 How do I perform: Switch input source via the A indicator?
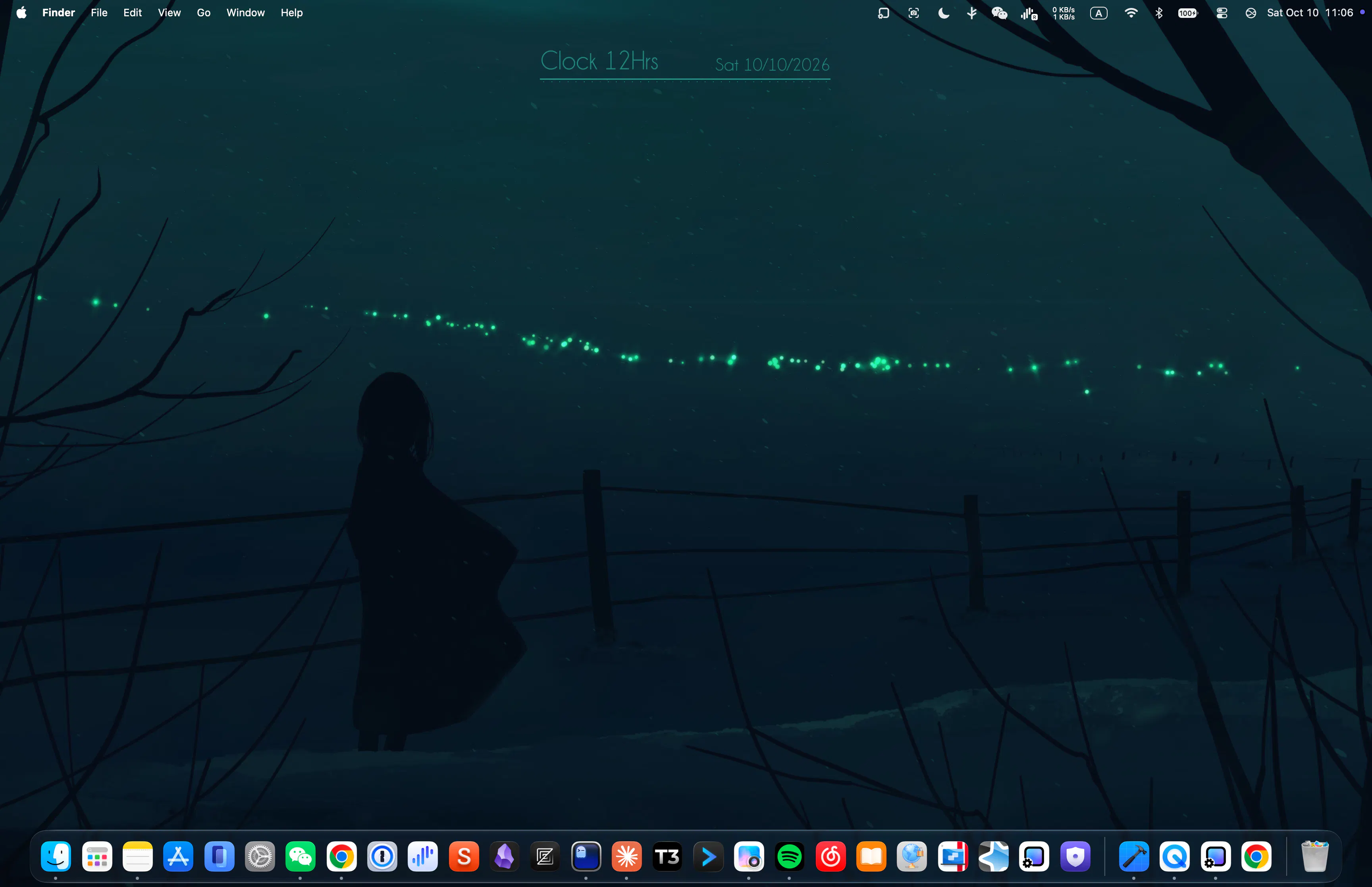[1098, 13]
